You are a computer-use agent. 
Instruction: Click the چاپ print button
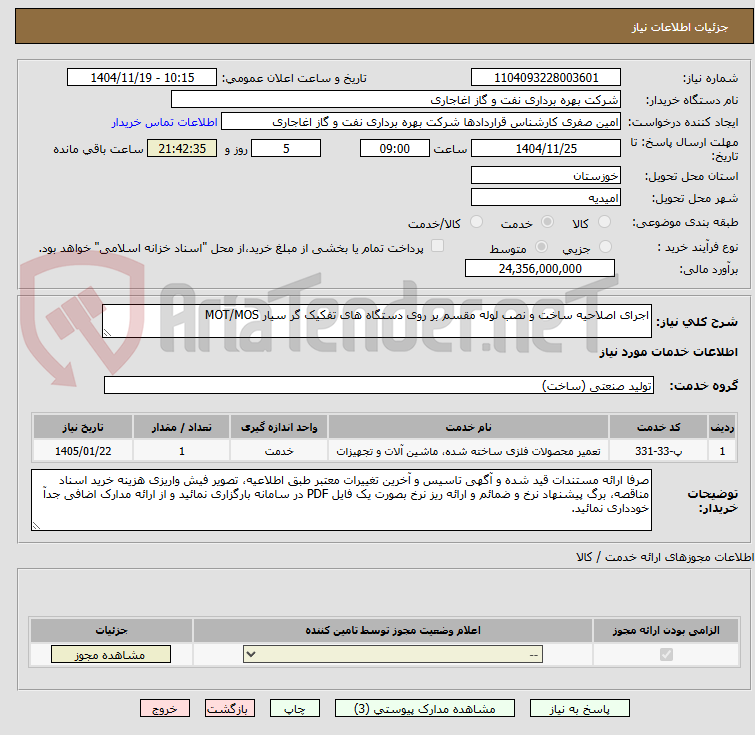point(295,709)
